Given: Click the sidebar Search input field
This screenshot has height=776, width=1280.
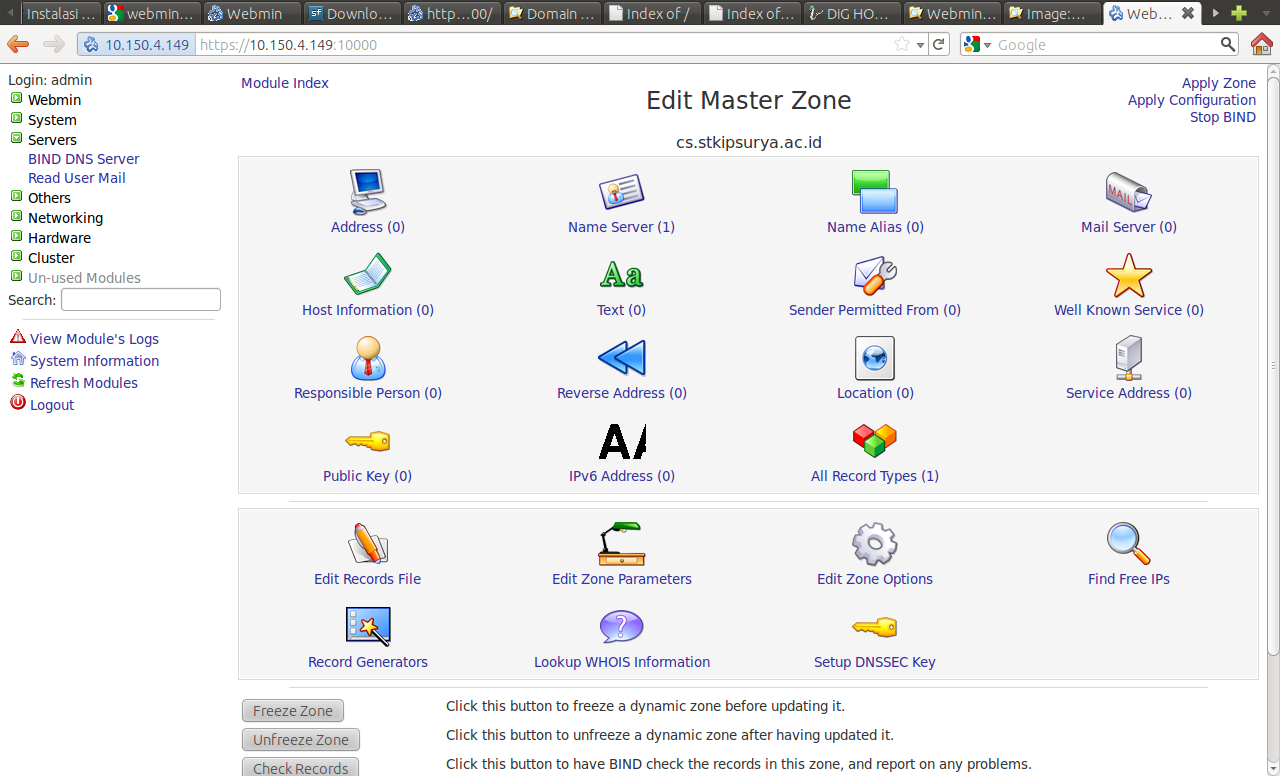Looking at the screenshot, I should coord(141,300).
